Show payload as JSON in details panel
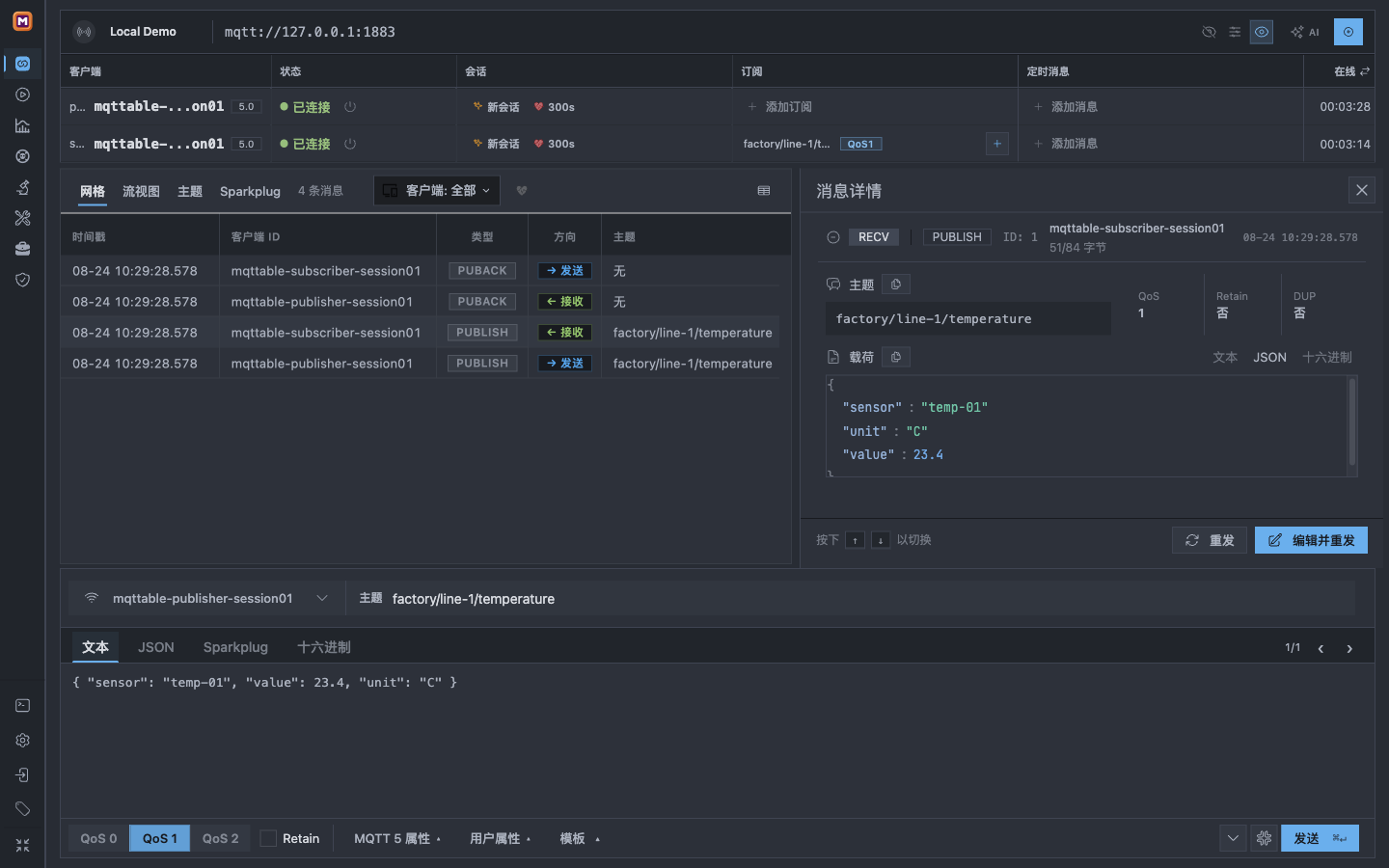This screenshot has height=868, width=1389. [x=1269, y=357]
